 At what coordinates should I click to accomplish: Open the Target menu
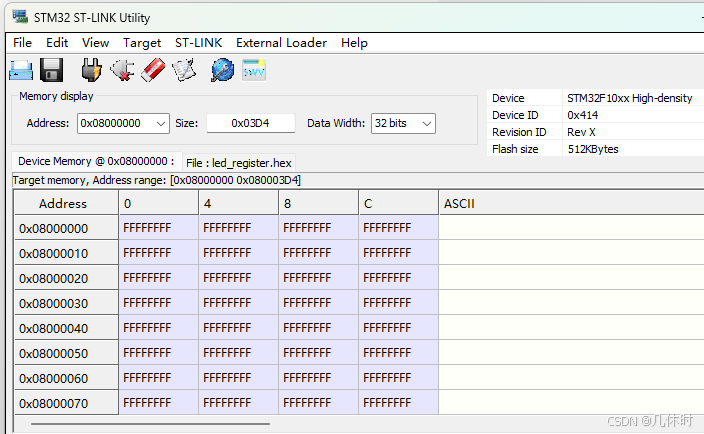[142, 43]
